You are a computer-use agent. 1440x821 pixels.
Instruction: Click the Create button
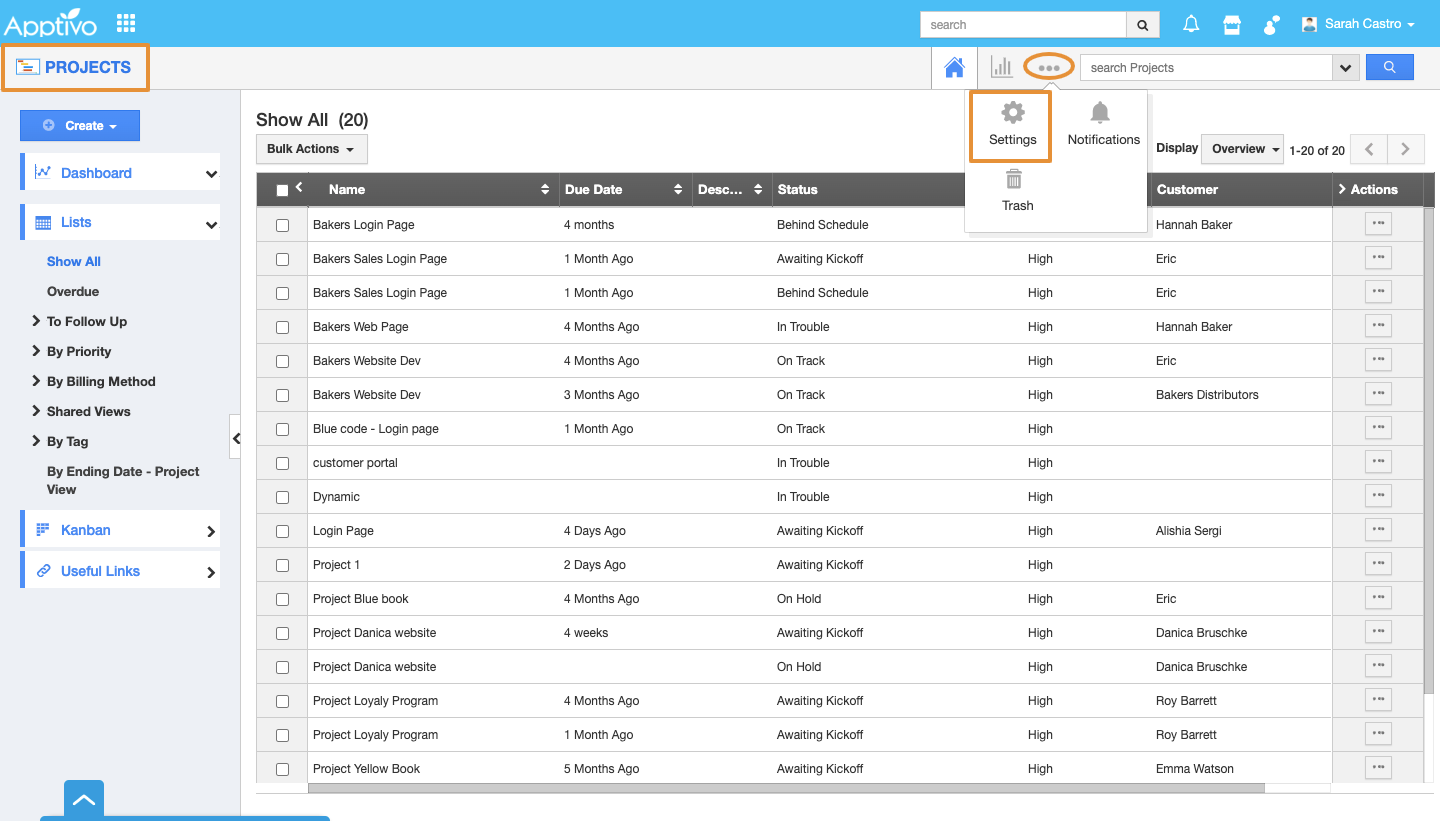click(80, 126)
